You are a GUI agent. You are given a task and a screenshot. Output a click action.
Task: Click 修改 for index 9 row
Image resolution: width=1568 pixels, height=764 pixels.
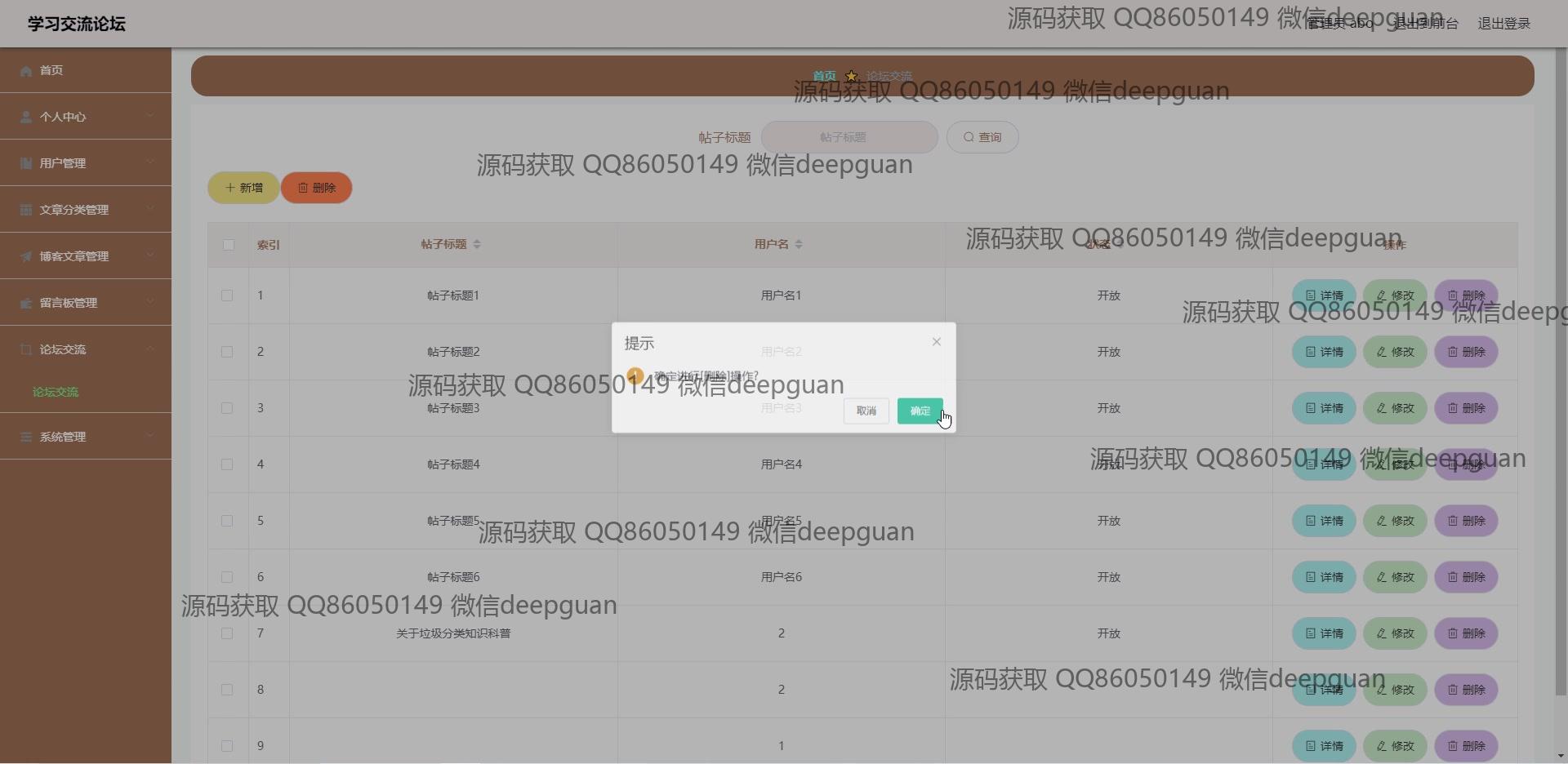tap(1395, 746)
